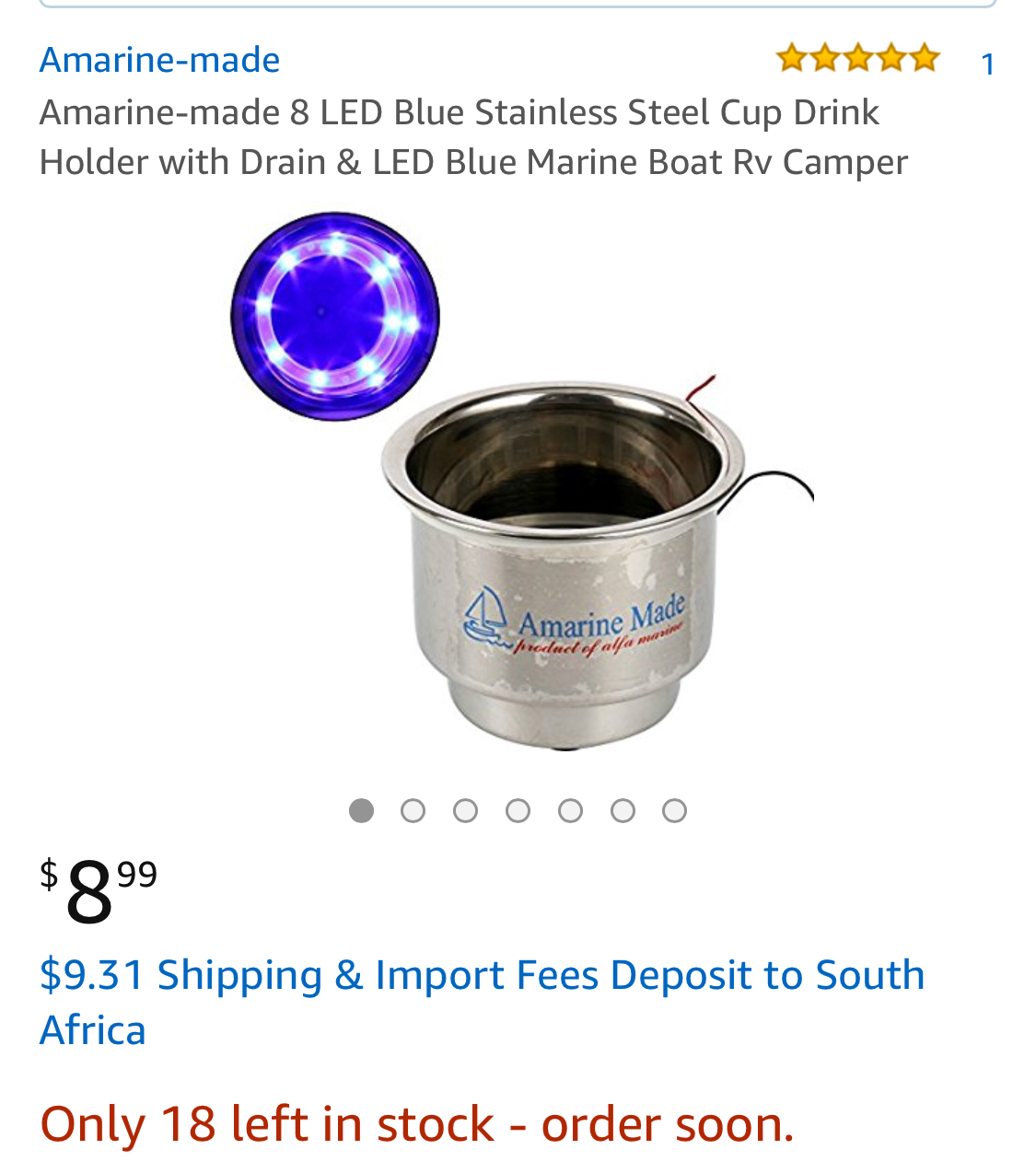Image resolution: width=1036 pixels, height=1173 pixels.
Task: Click the first star in the rating
Action: [x=791, y=59]
